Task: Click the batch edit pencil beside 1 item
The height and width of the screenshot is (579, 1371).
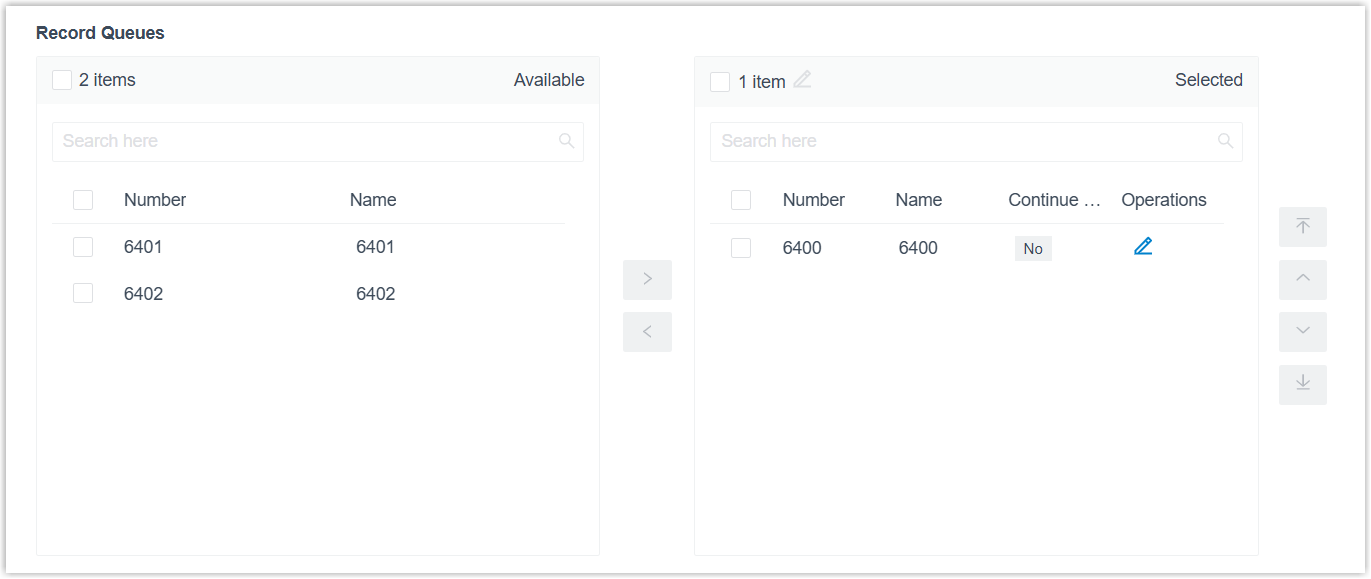Action: [x=802, y=80]
